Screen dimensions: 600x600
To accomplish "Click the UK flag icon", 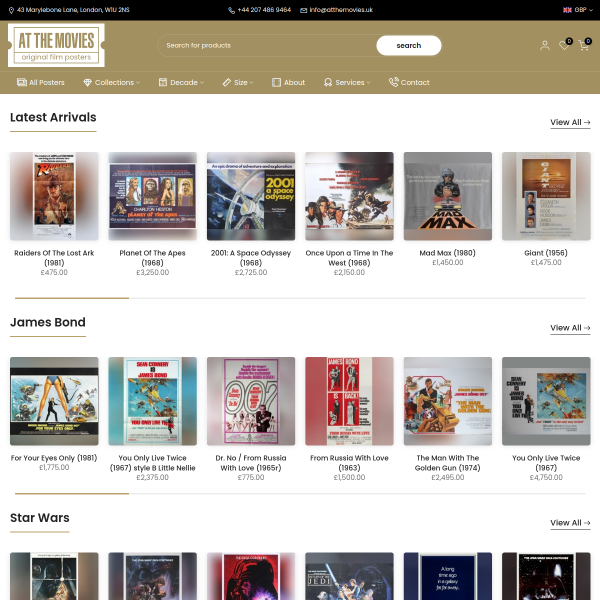I will [567, 10].
